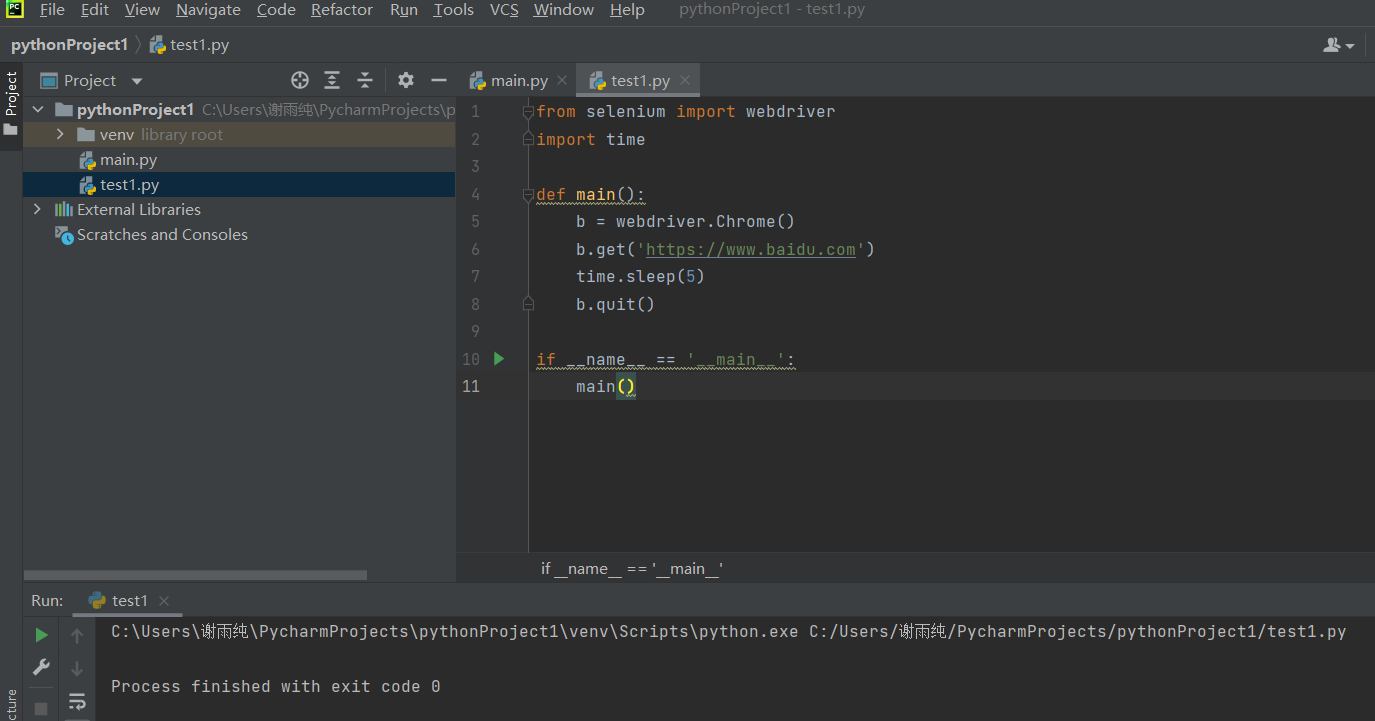Click the stop icon in Run toolbar
This screenshot has width=1375, height=721.
[41, 708]
